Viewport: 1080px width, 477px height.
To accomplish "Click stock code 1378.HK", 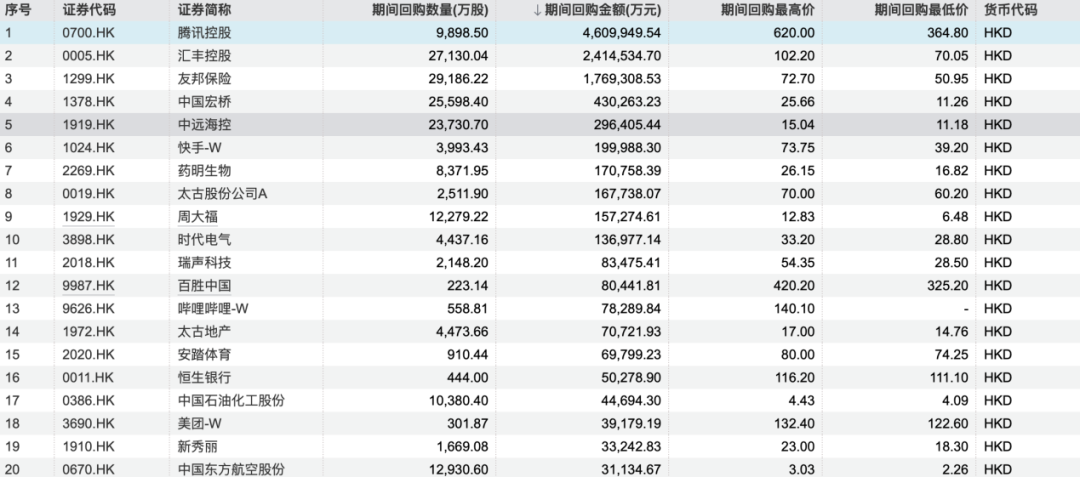I will point(89,101).
